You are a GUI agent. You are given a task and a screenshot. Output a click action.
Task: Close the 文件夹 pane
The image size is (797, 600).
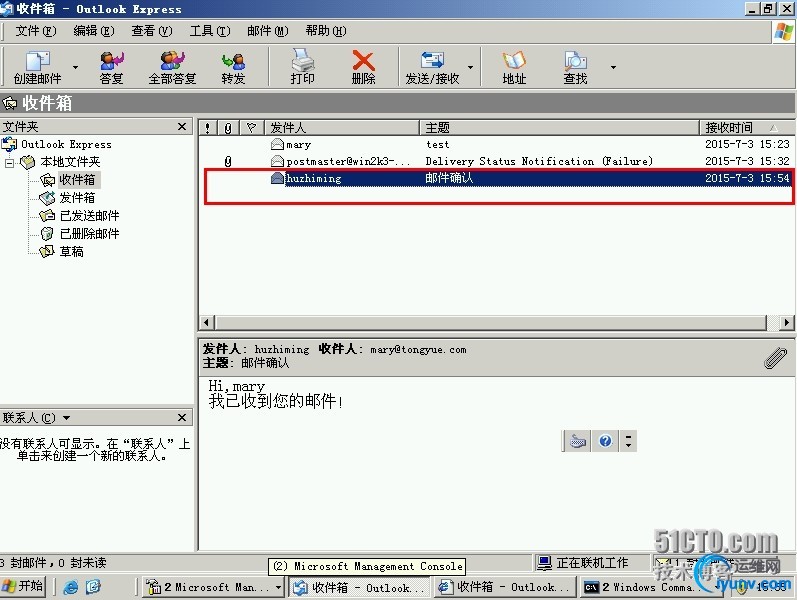point(181,127)
